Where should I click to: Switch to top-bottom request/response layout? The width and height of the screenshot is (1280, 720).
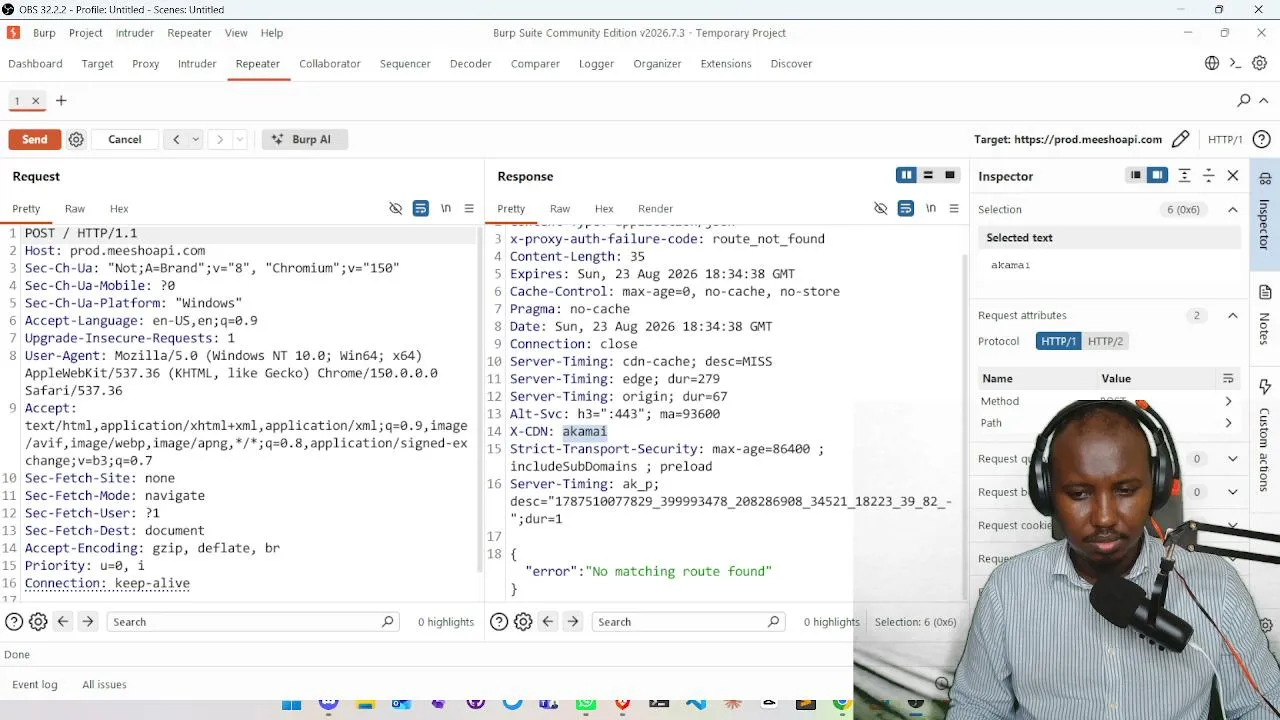[928, 176]
